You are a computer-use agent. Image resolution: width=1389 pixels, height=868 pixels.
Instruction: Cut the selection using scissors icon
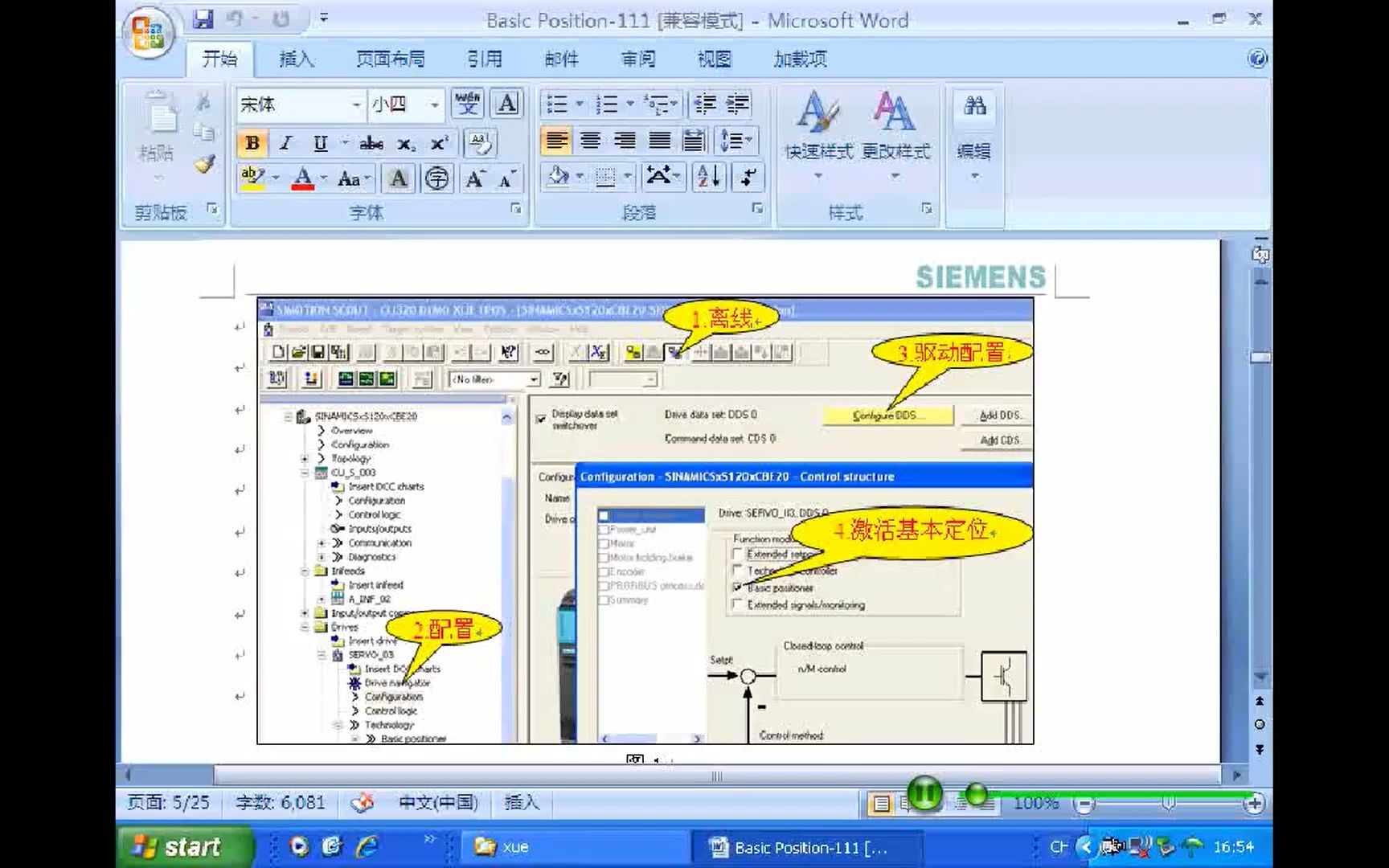(x=203, y=102)
